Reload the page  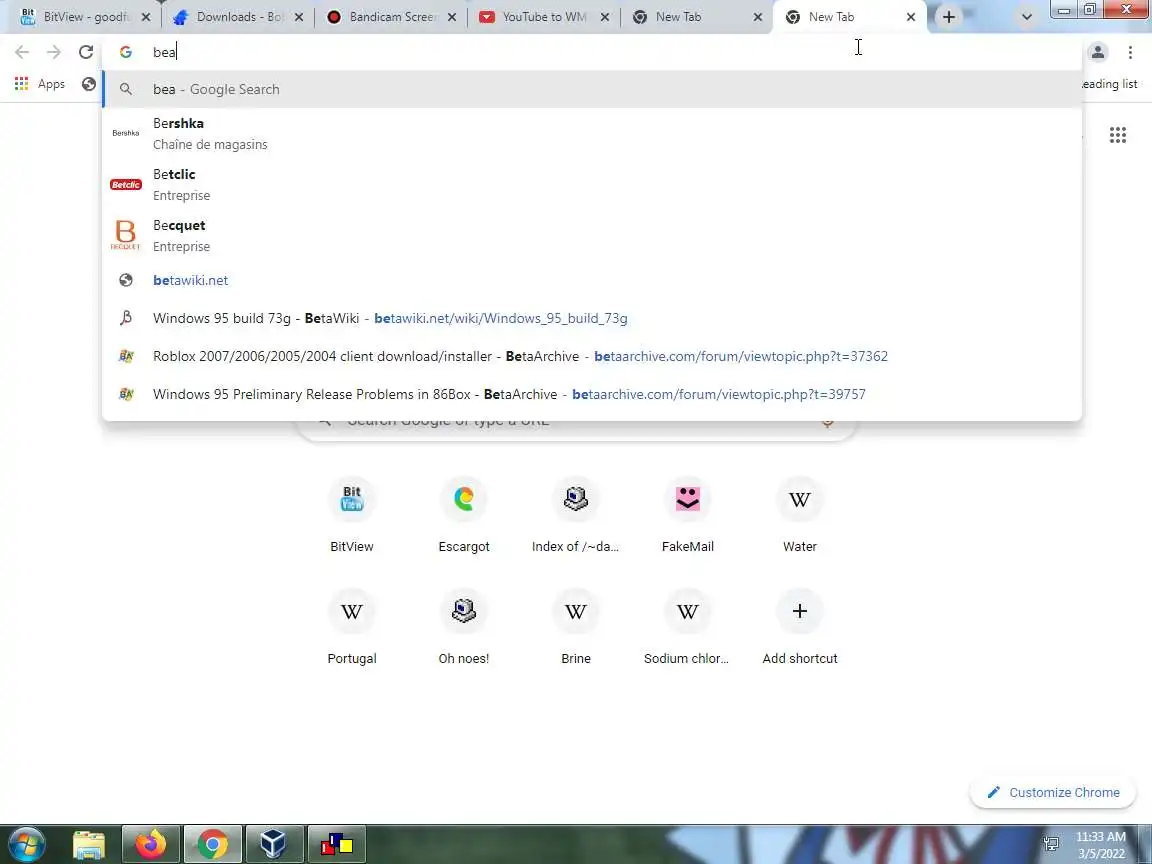[x=86, y=51]
